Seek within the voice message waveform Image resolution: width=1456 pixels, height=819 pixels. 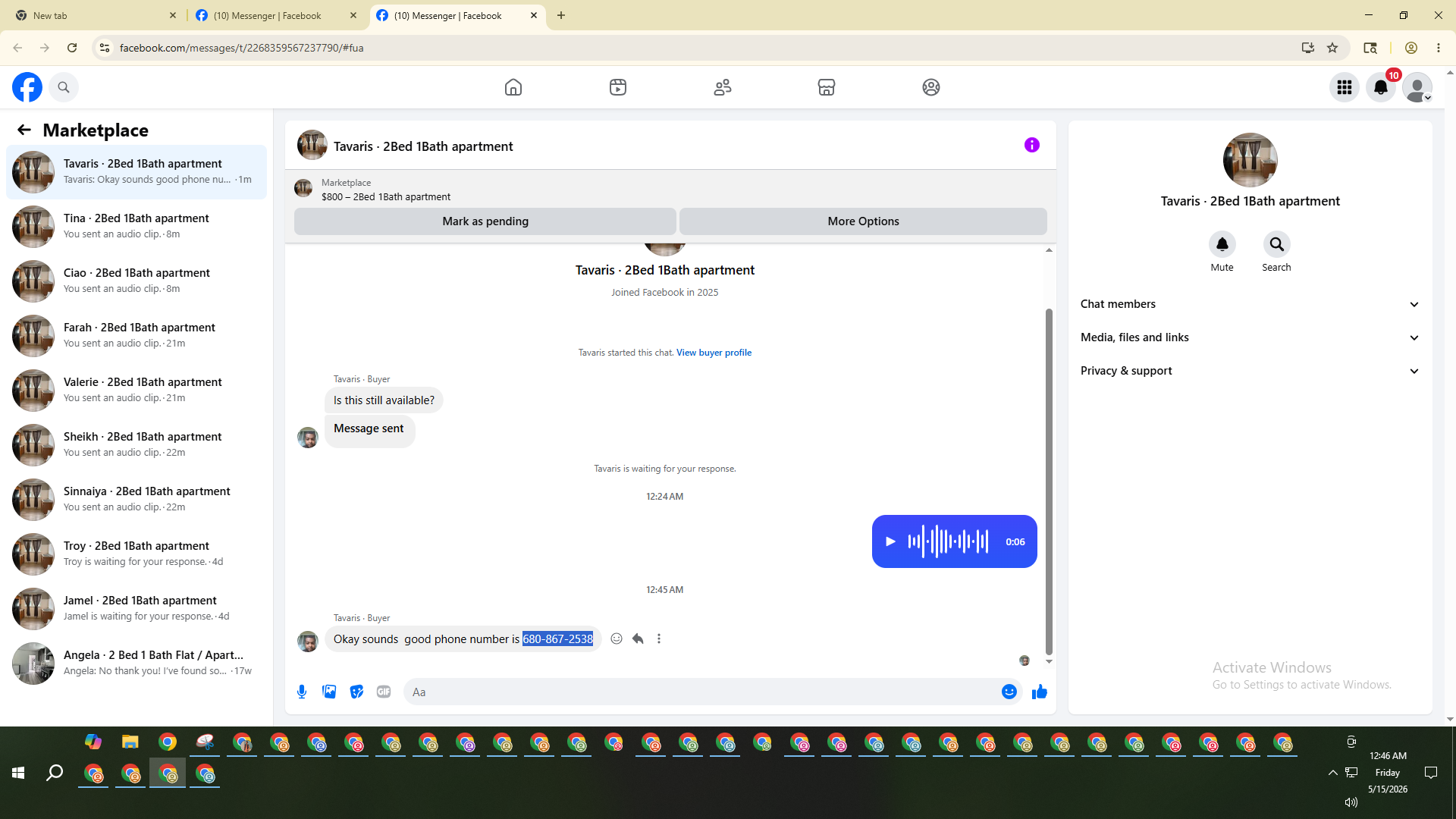(948, 541)
